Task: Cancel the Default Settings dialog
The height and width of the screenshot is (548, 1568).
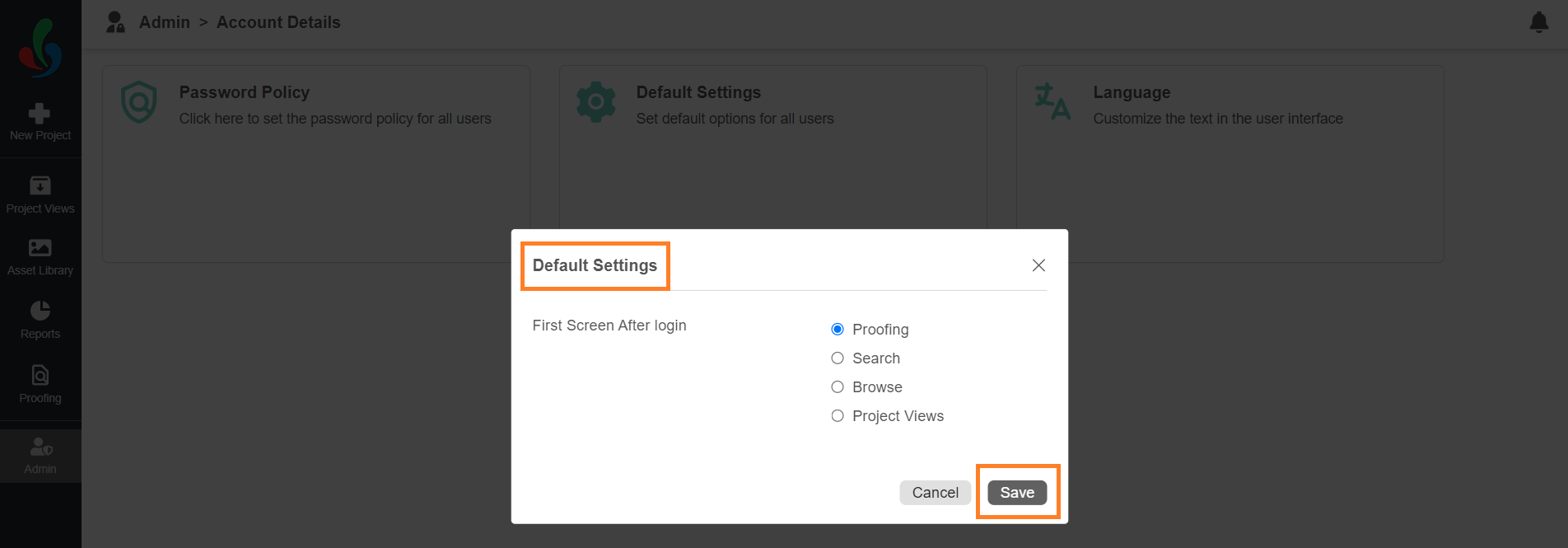Action: coord(936,493)
